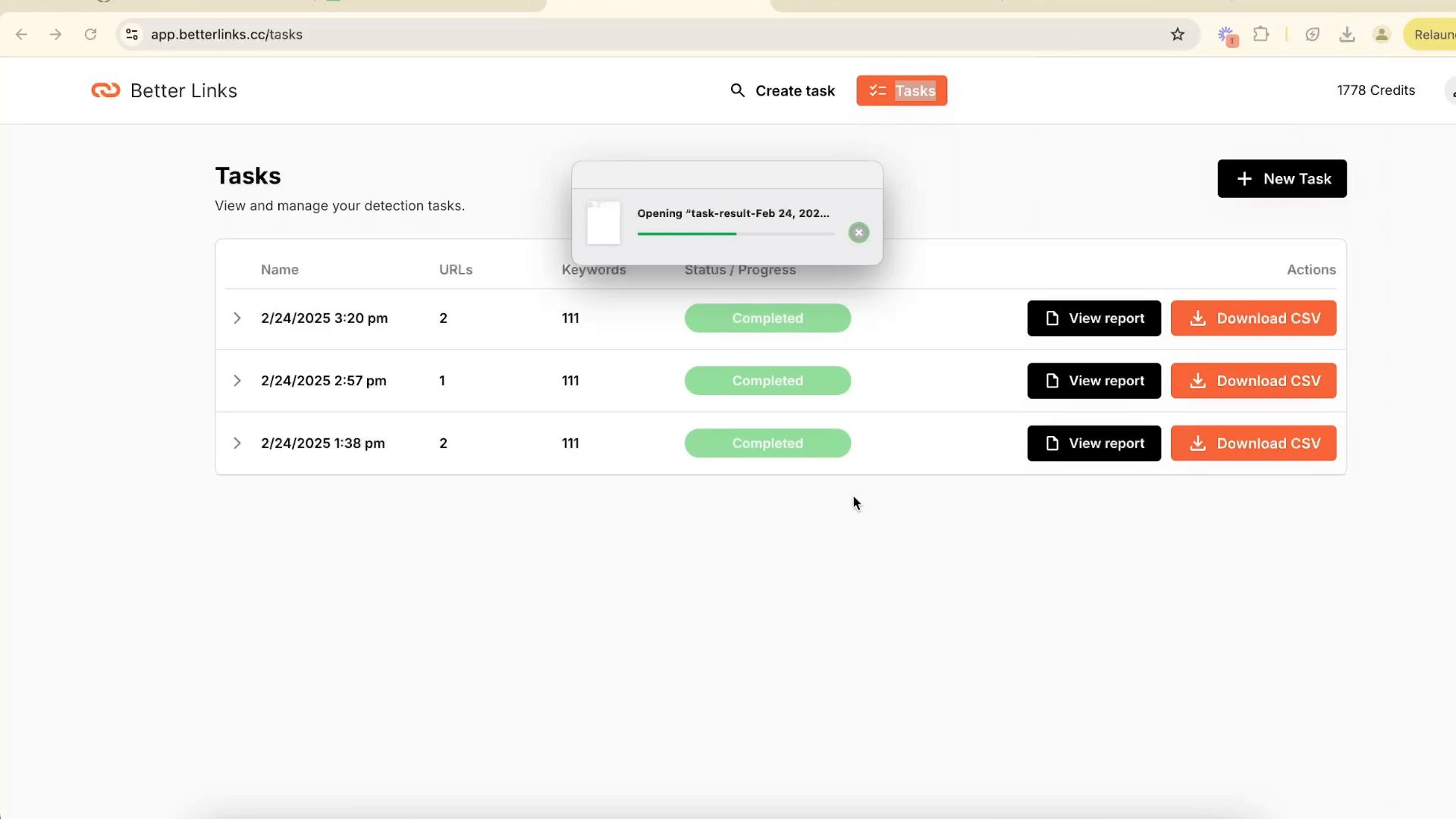Expand the 2/24/2025 3:20 pm task row

(x=237, y=318)
